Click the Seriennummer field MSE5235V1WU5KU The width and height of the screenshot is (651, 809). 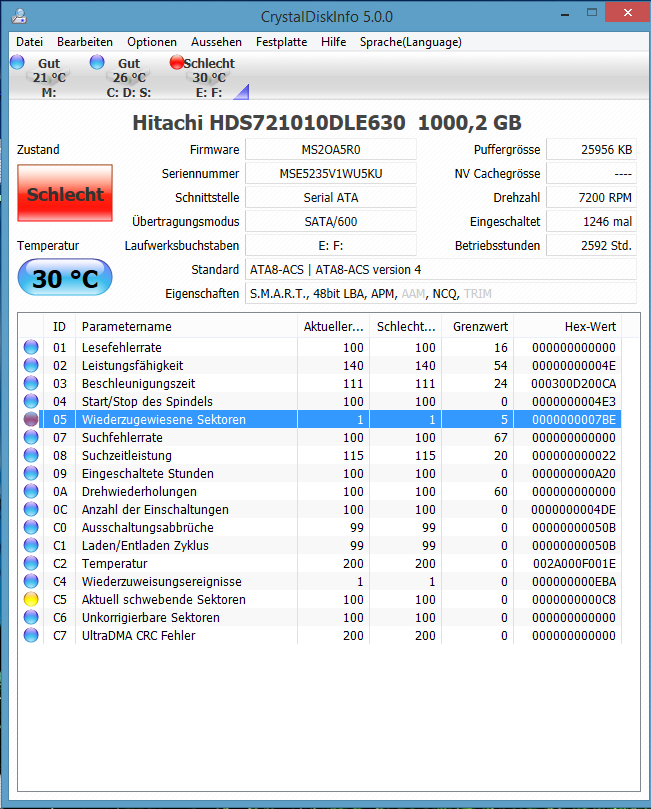point(331,173)
